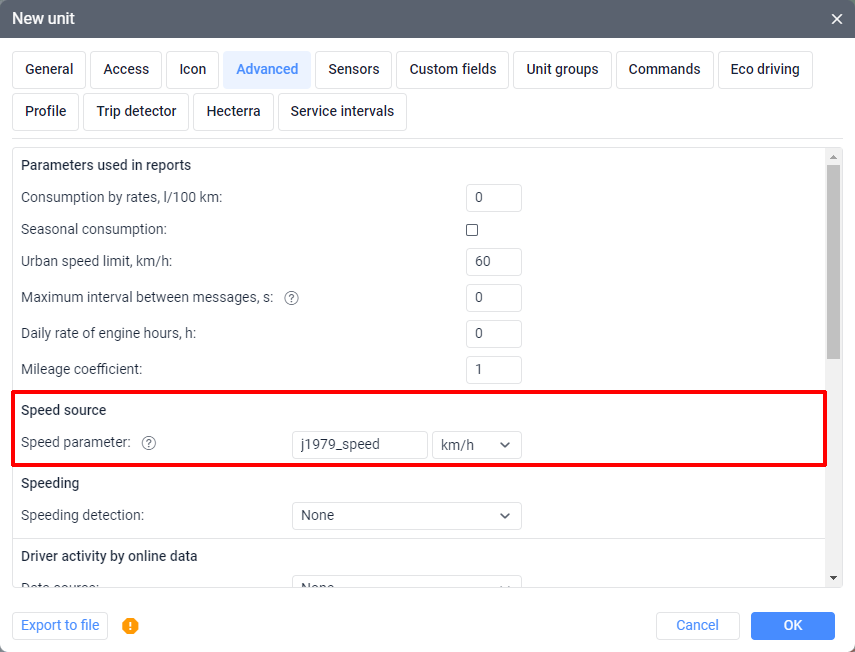Image resolution: width=855 pixels, height=652 pixels.
Task: Open the Service intervals tab
Action: tap(342, 112)
